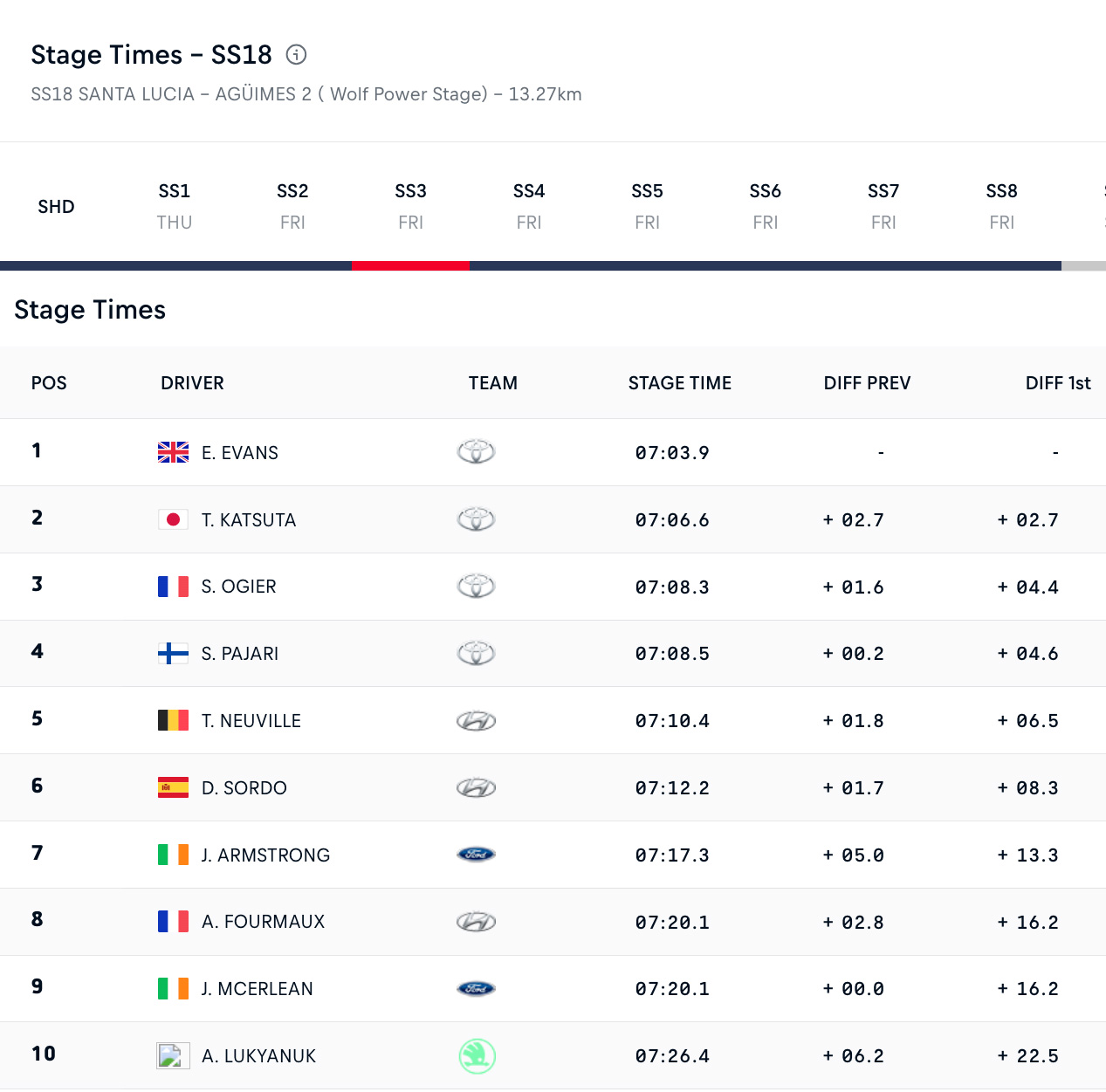Click the info icon beside Stage Times title
Image resolution: width=1106 pixels, height=1092 pixels.
(x=297, y=55)
